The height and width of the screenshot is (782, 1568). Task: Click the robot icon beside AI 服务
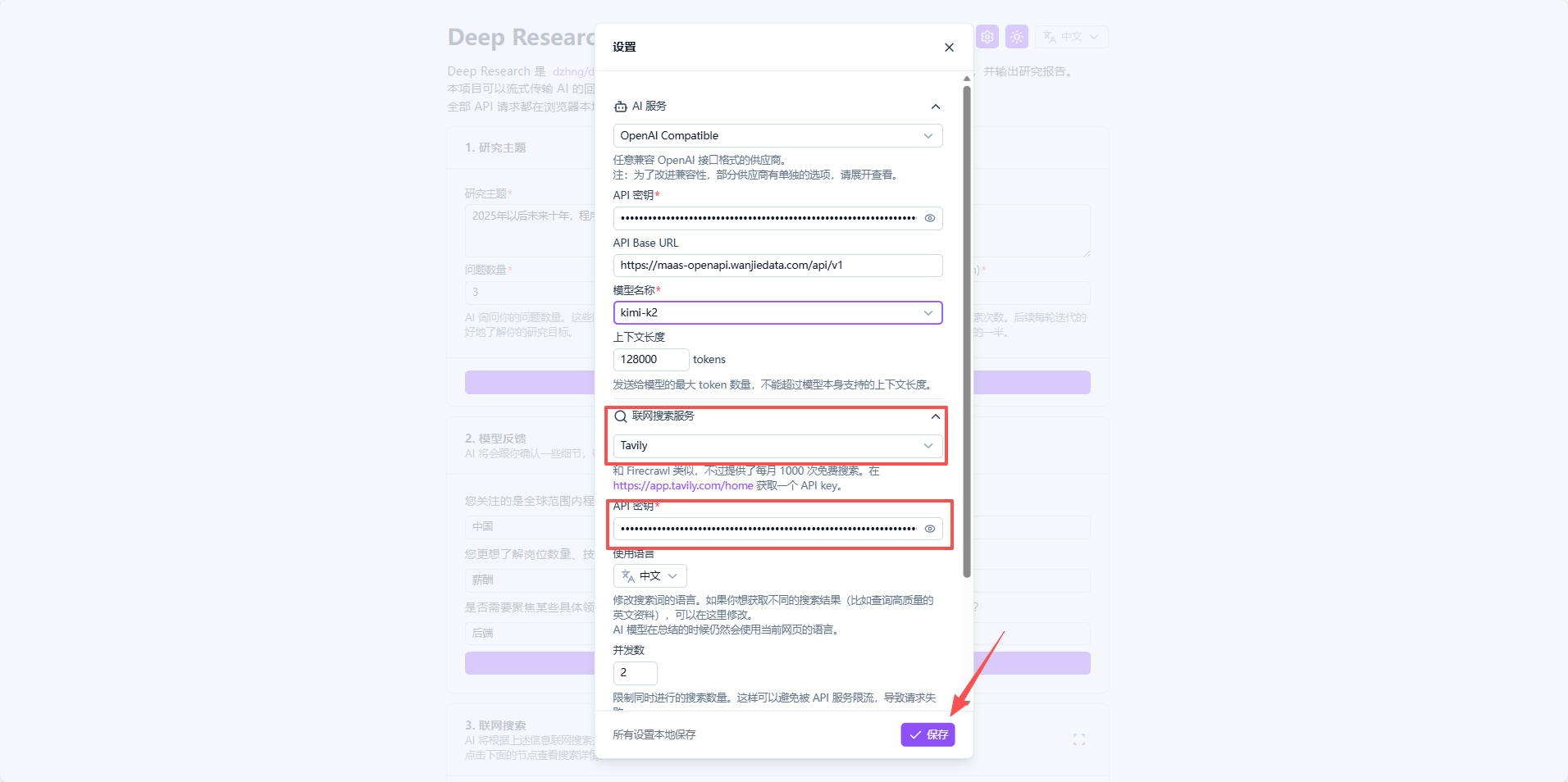621,107
